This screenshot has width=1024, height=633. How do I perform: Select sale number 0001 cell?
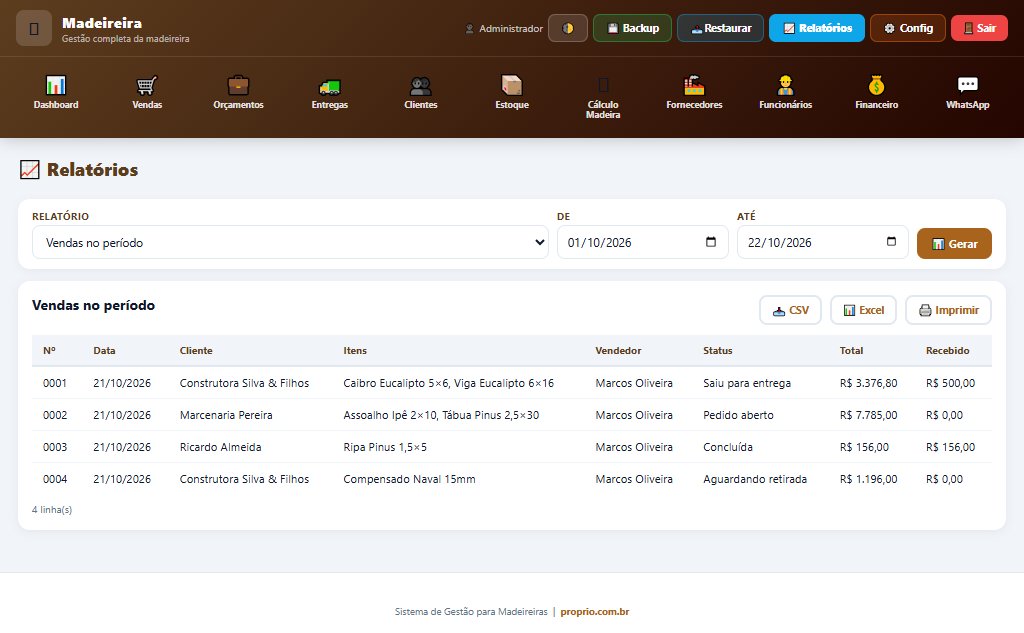(x=55, y=383)
